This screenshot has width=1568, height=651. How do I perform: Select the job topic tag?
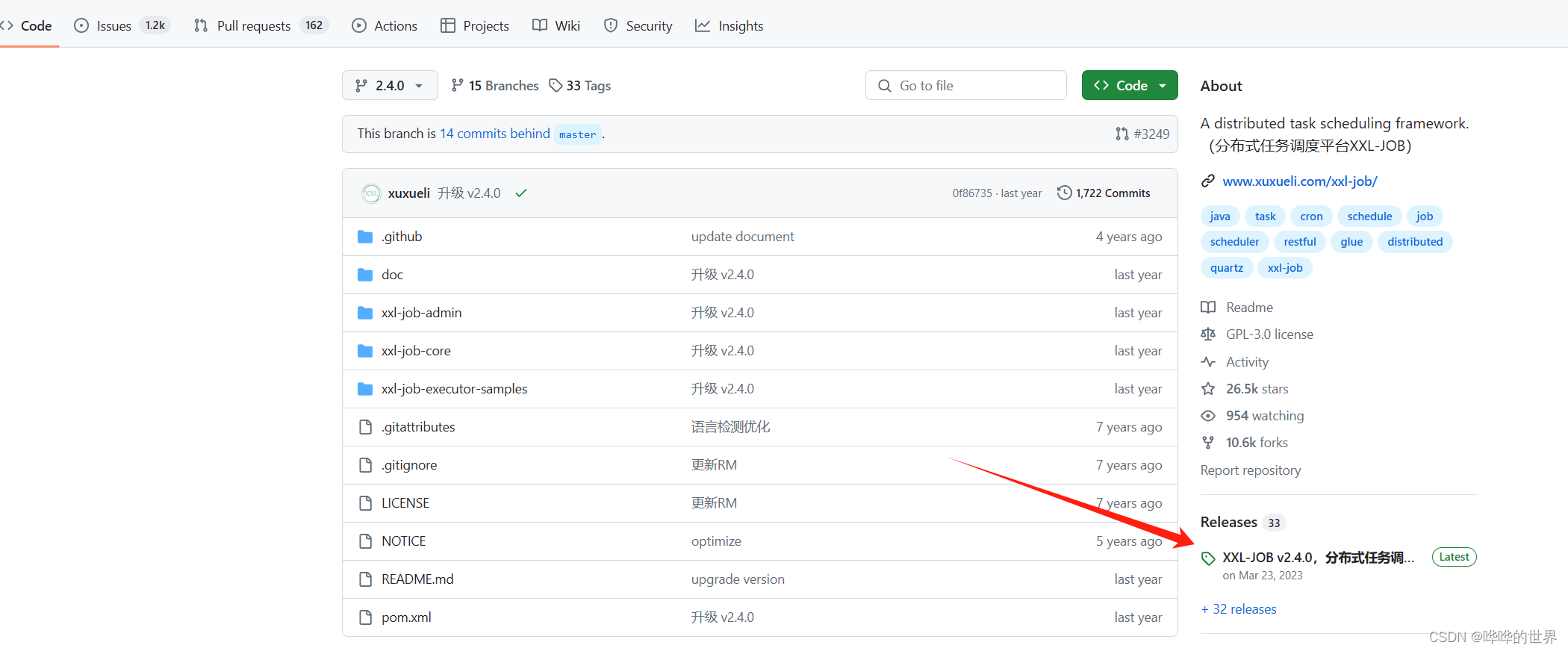tap(1425, 217)
